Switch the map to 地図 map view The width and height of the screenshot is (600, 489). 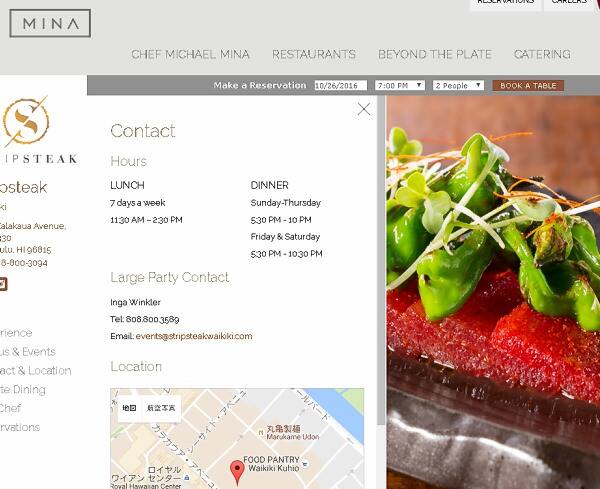[x=129, y=408]
